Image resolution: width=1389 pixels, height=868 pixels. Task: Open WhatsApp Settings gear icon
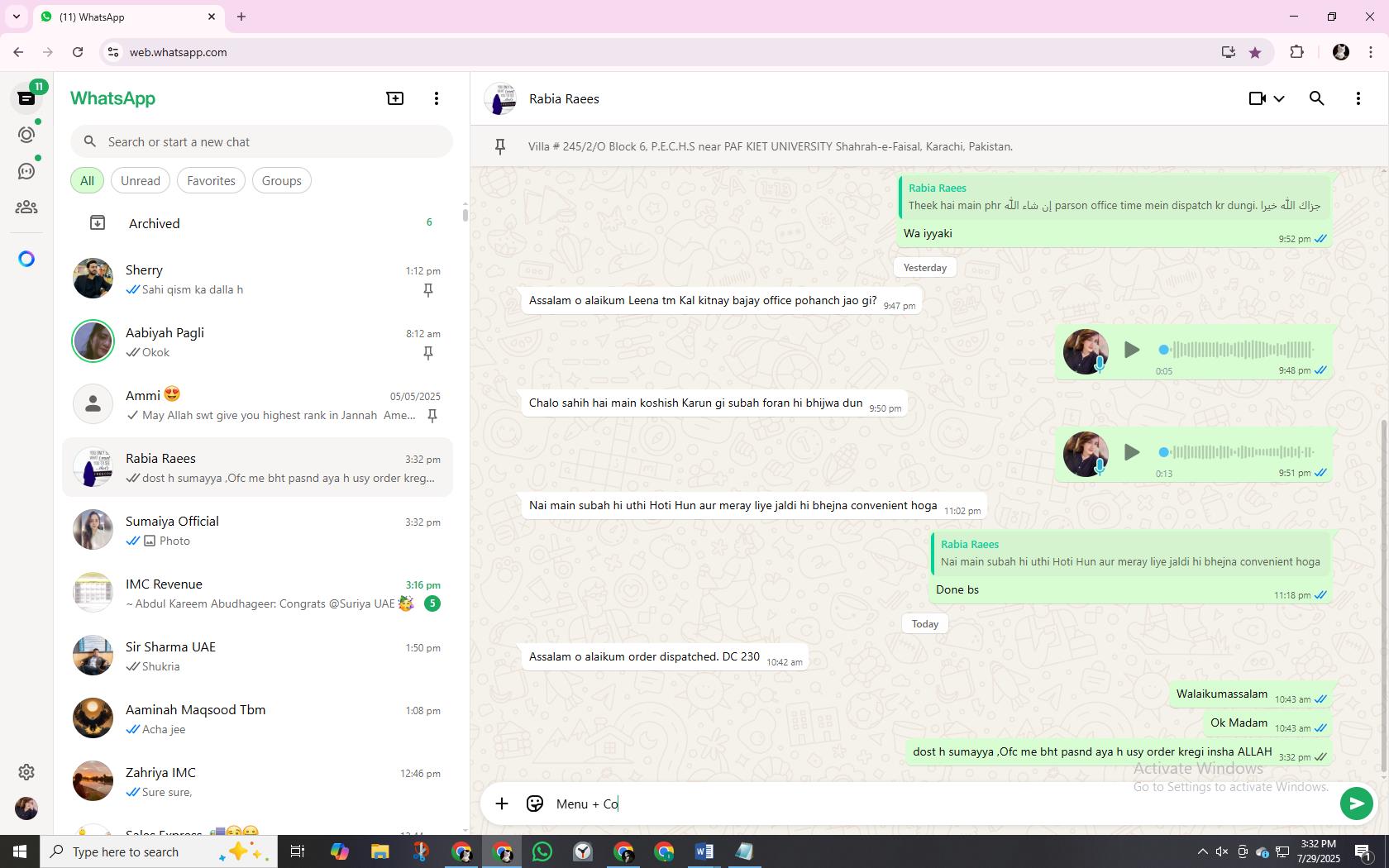pyautogui.click(x=26, y=772)
